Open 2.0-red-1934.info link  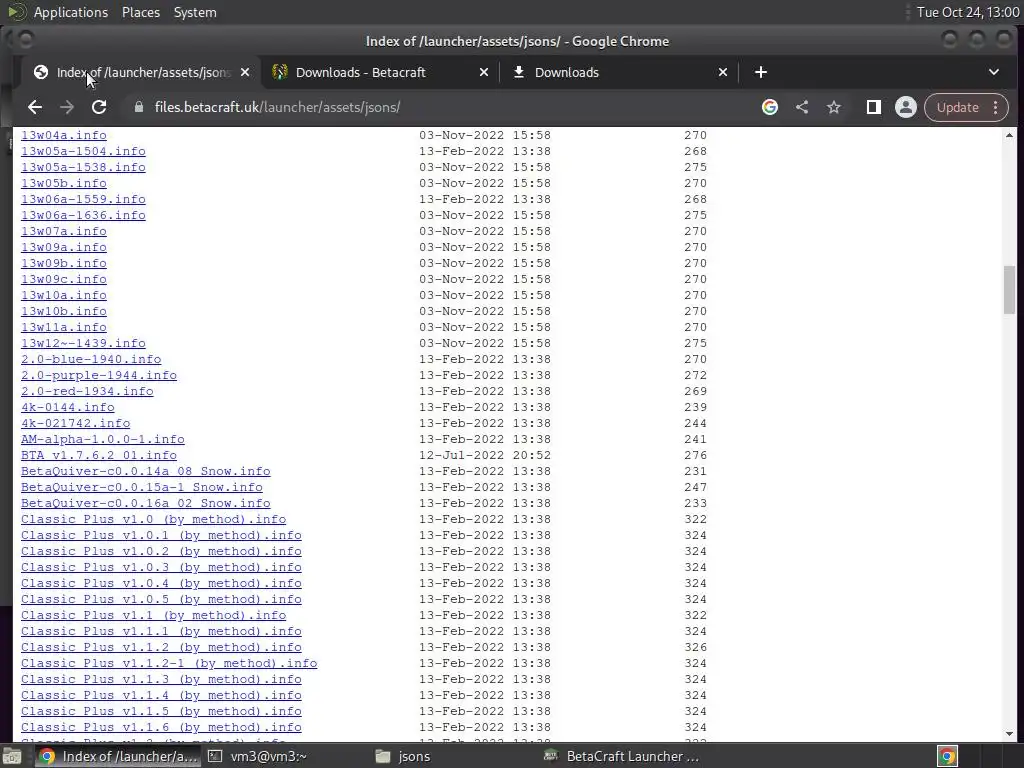pos(87,391)
